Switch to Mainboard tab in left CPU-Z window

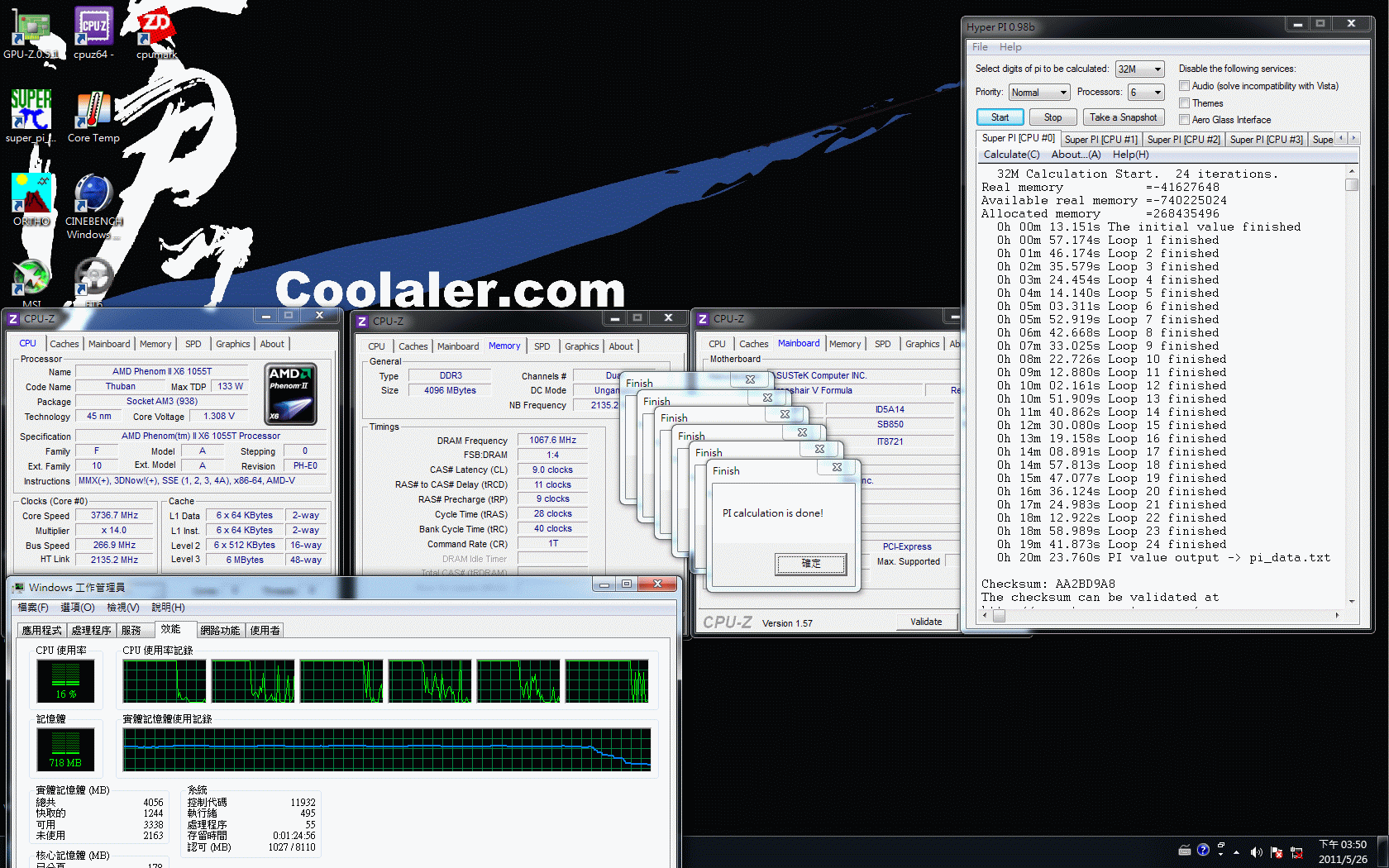[x=109, y=344]
